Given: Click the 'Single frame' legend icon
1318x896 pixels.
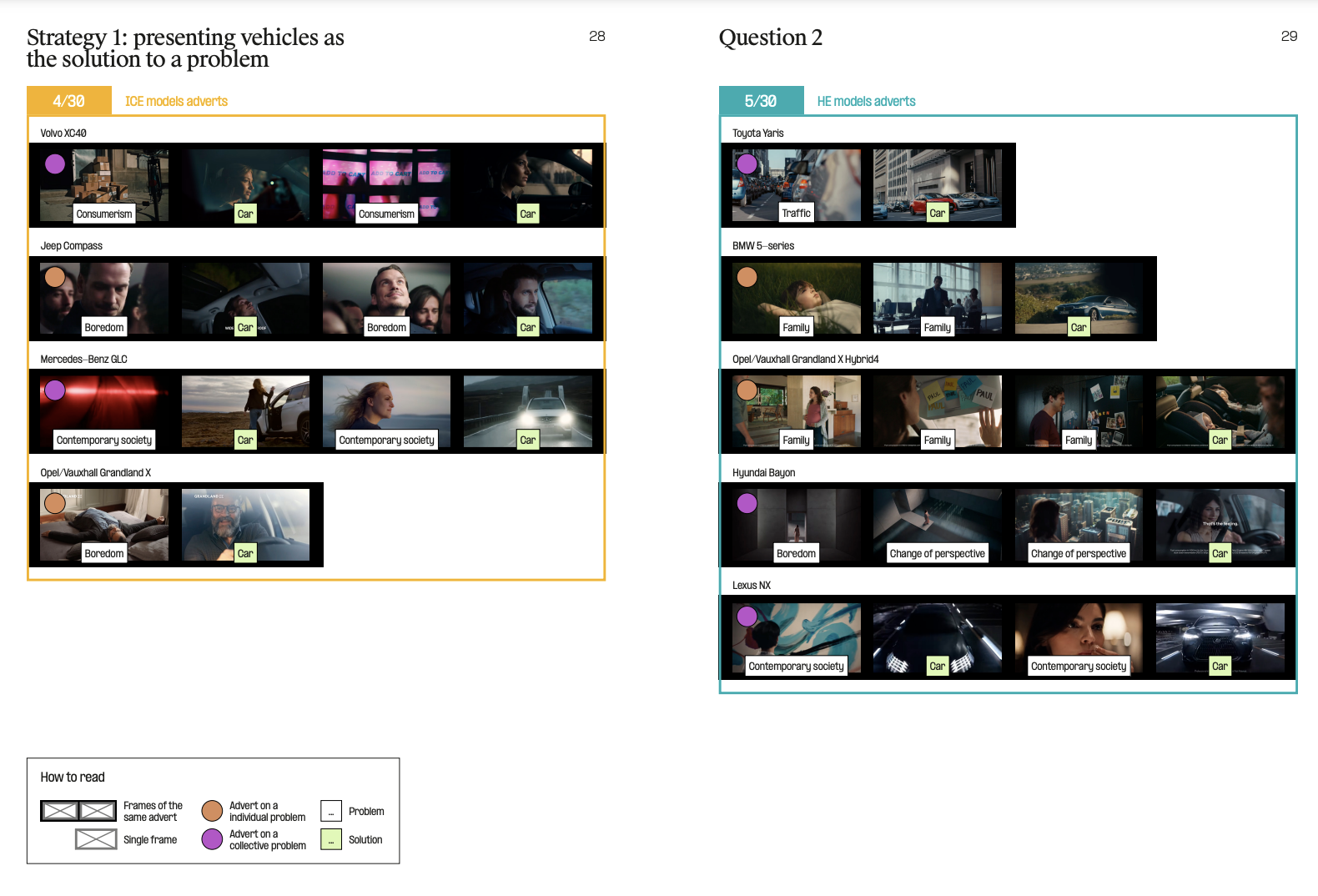Looking at the screenshot, I should pos(96,839).
